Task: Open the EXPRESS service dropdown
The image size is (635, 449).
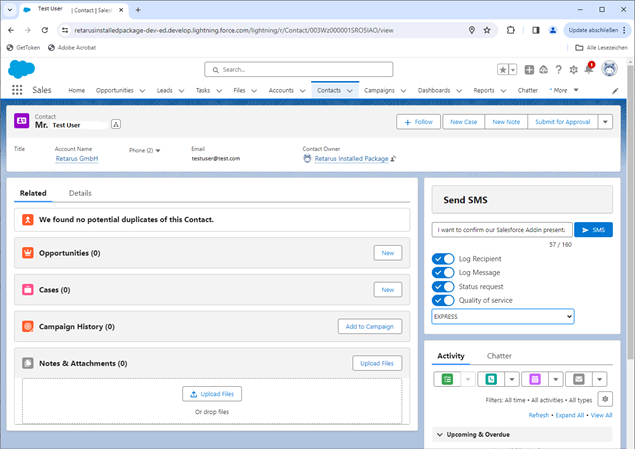Action: pyautogui.click(x=503, y=316)
